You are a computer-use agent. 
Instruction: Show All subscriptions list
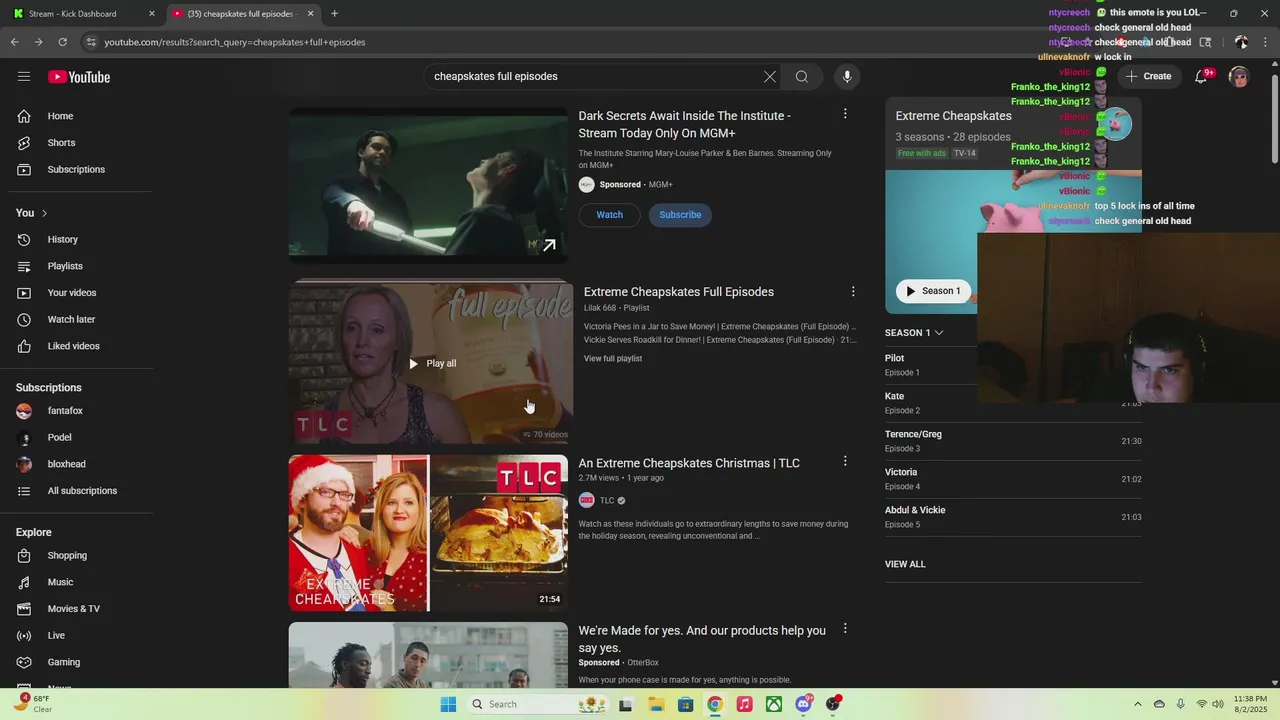[80, 491]
